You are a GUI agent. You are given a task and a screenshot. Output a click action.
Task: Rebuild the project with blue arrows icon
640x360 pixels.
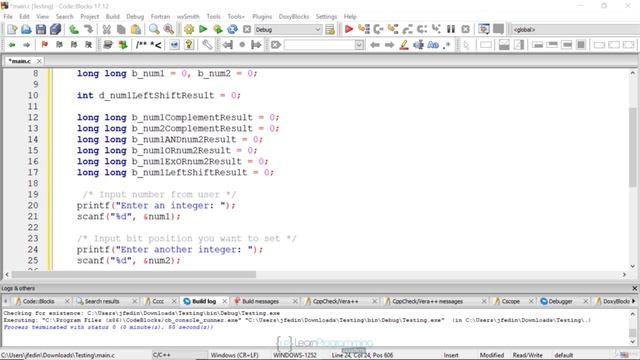(x=232, y=29)
